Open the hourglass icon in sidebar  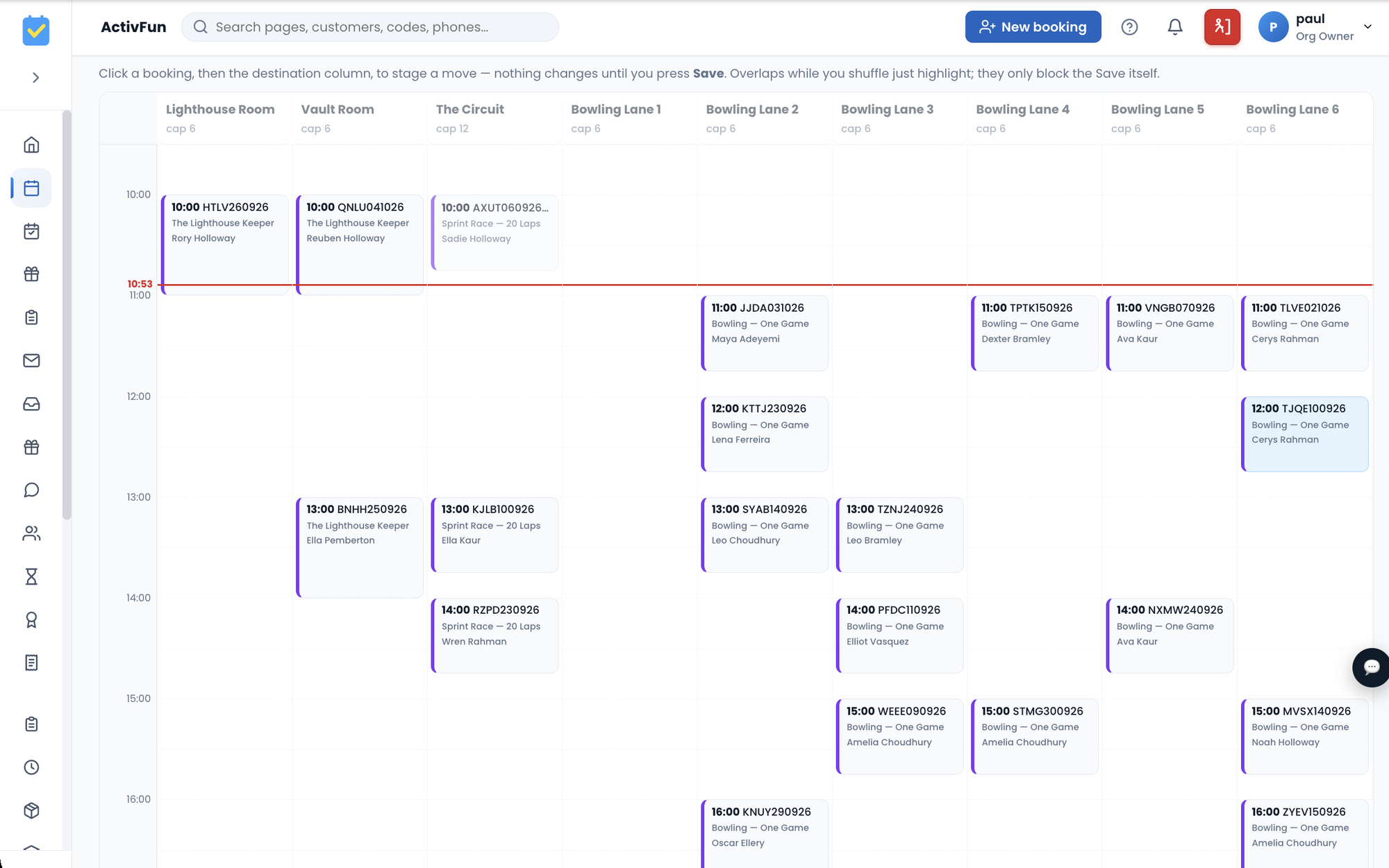click(x=31, y=576)
